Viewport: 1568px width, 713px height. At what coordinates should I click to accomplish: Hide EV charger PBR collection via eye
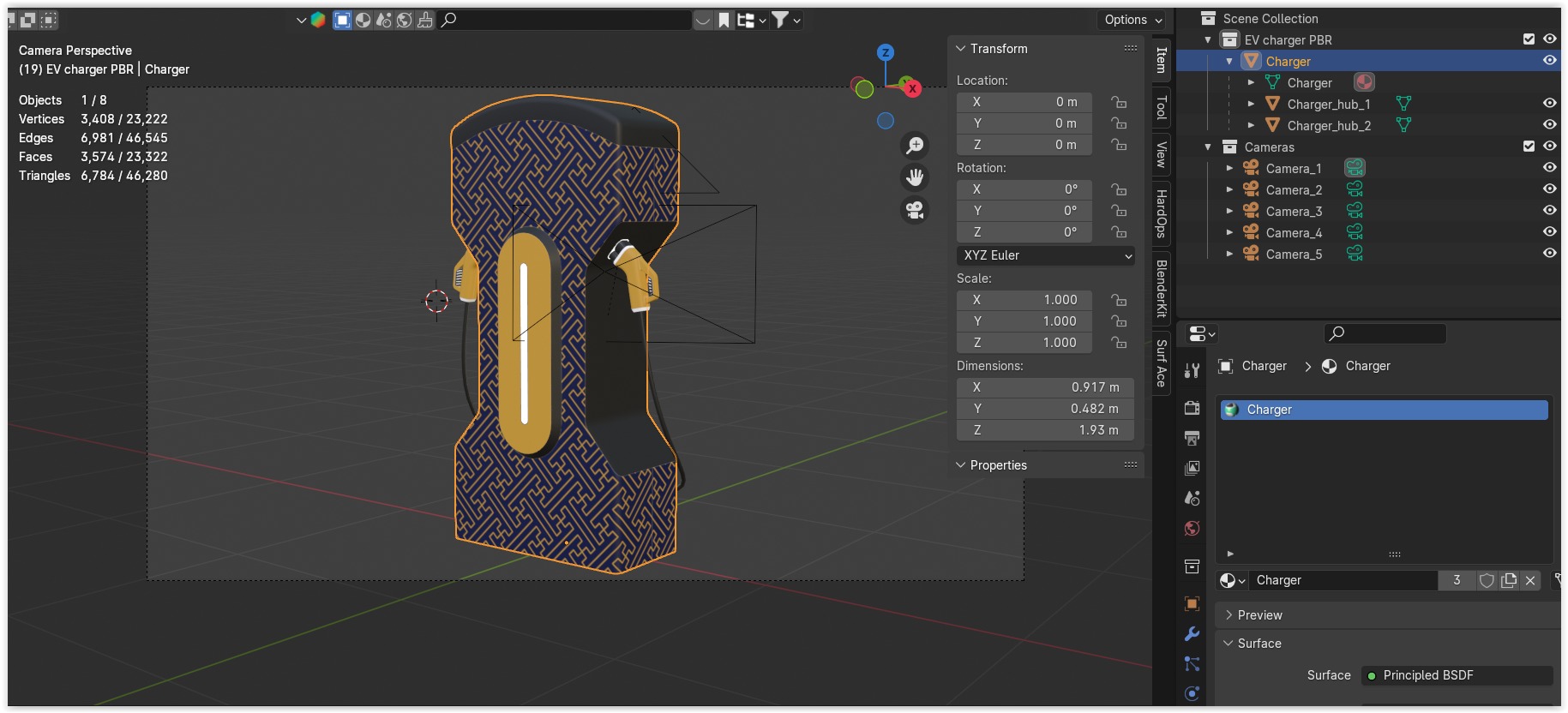1550,39
